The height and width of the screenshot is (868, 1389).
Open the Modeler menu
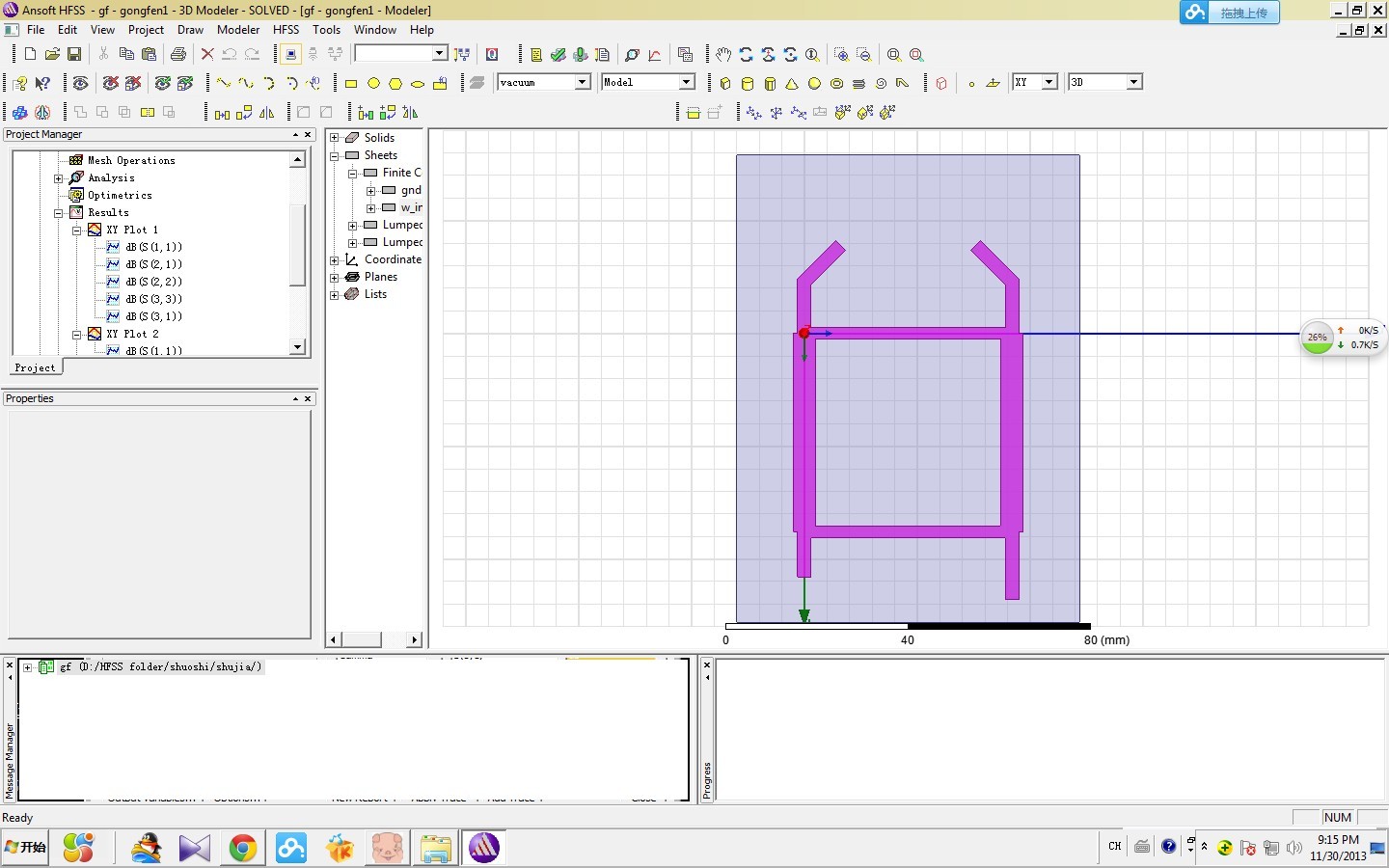238,30
